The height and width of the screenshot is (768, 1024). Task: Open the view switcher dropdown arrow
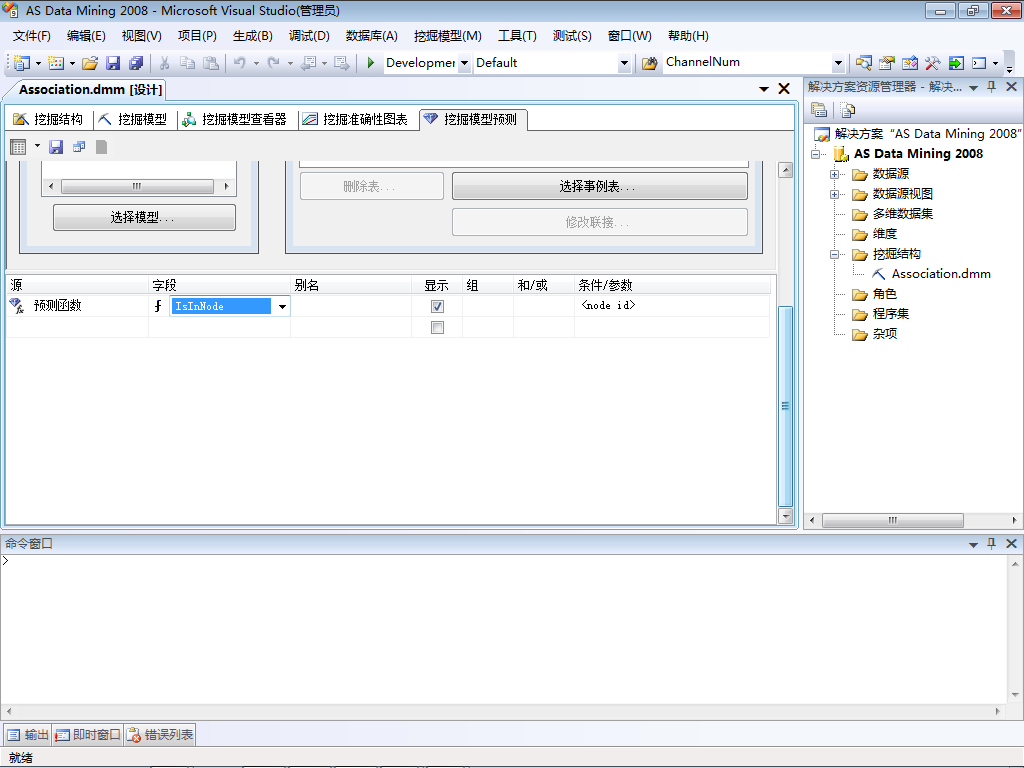point(37,146)
